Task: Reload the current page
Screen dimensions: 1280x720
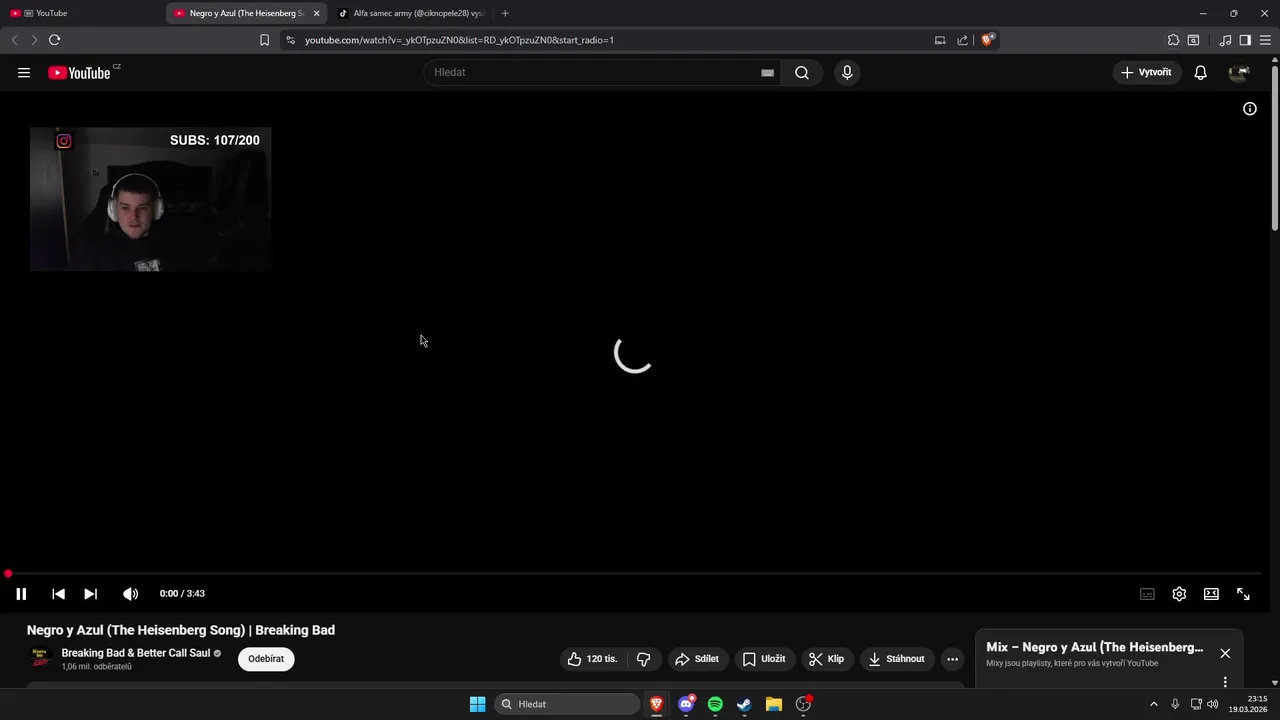Action: (54, 40)
